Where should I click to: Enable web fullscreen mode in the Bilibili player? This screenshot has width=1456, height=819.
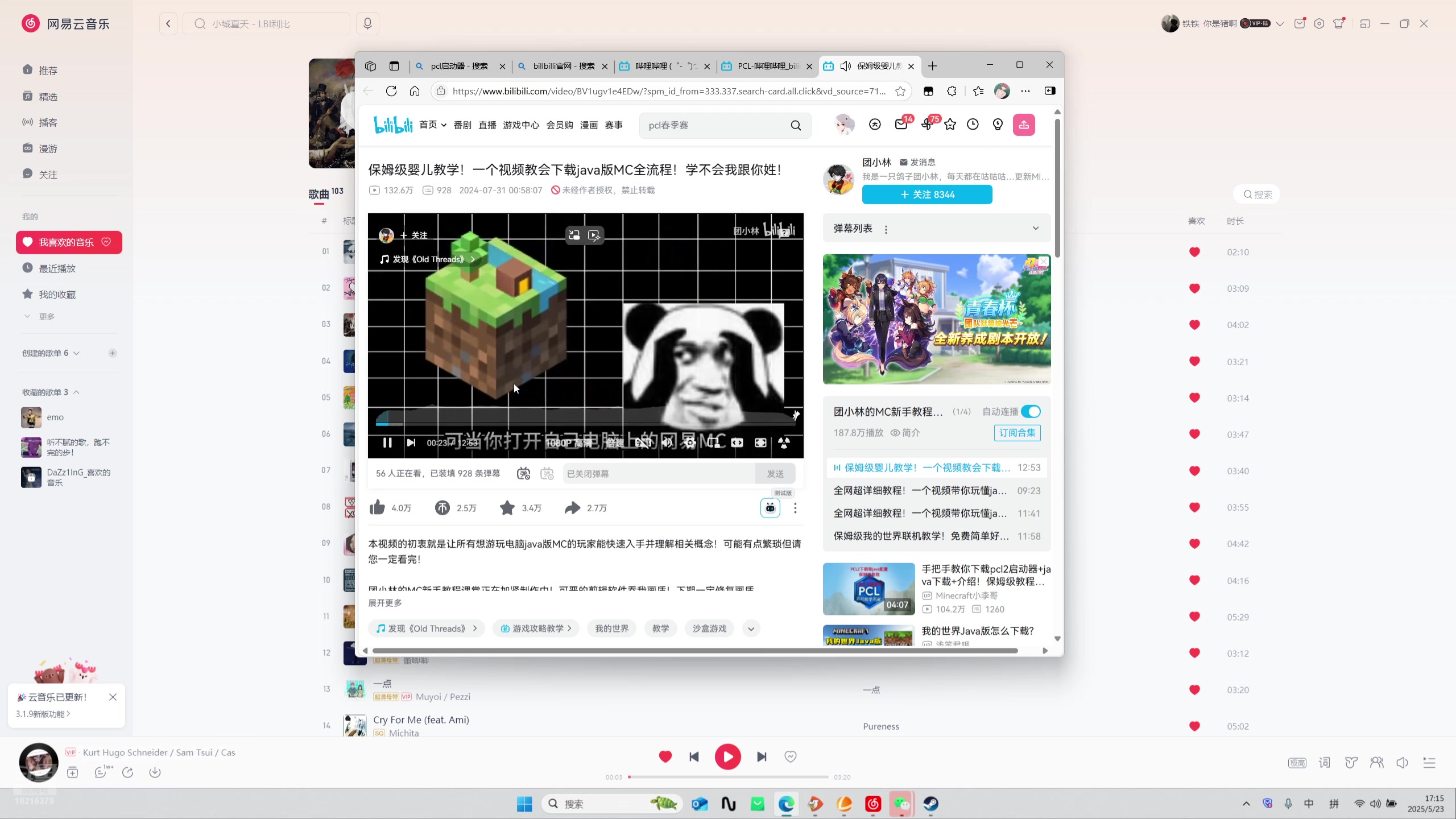click(x=737, y=442)
